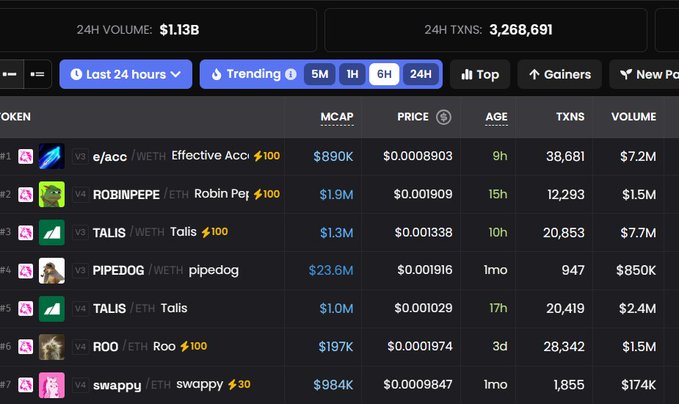Click the boost 30 badge on swappy
The width and height of the screenshot is (679, 404).
point(239,385)
